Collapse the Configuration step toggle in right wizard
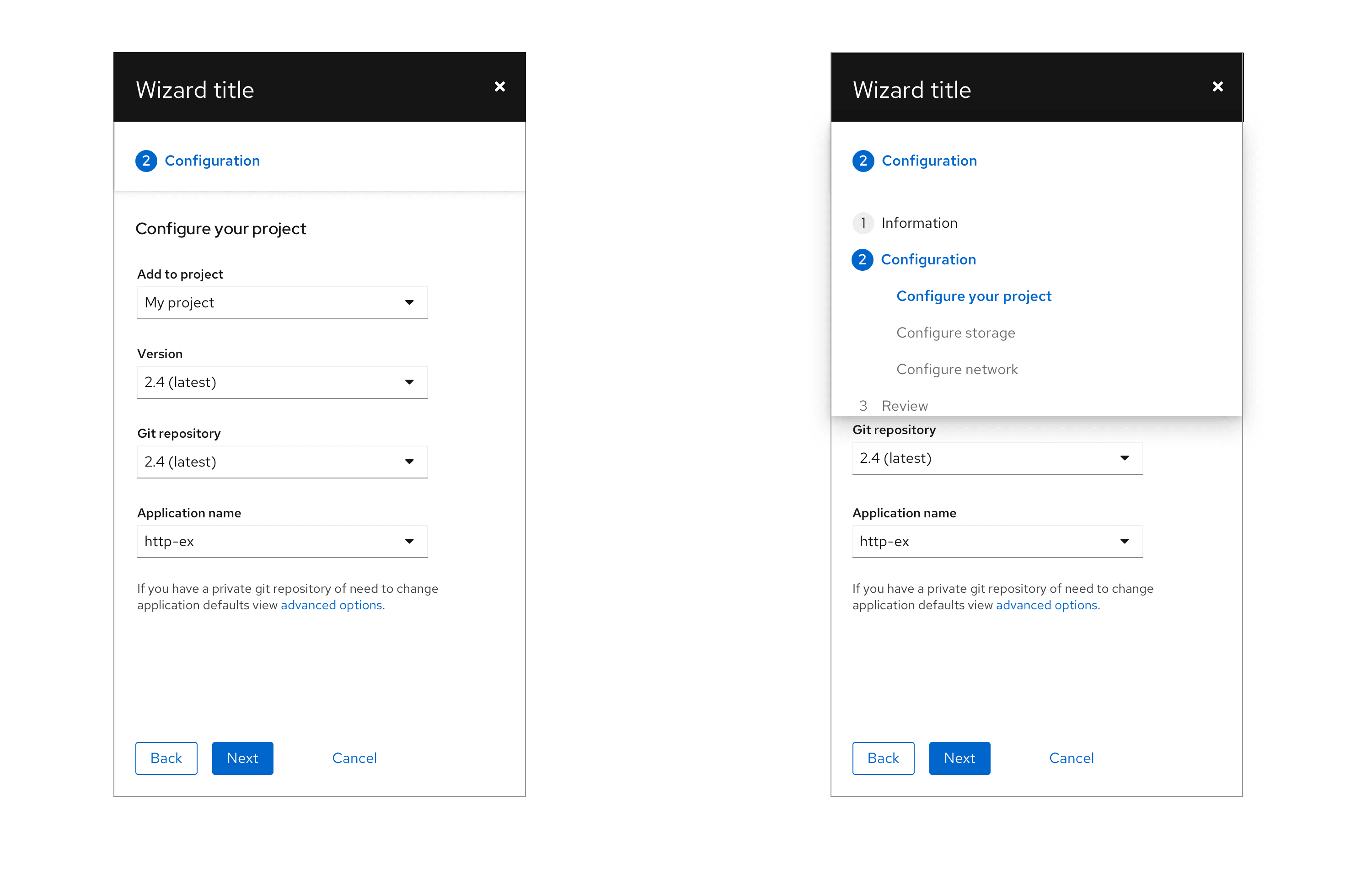Viewport: 1372px width, 892px height. pyautogui.click(x=928, y=161)
